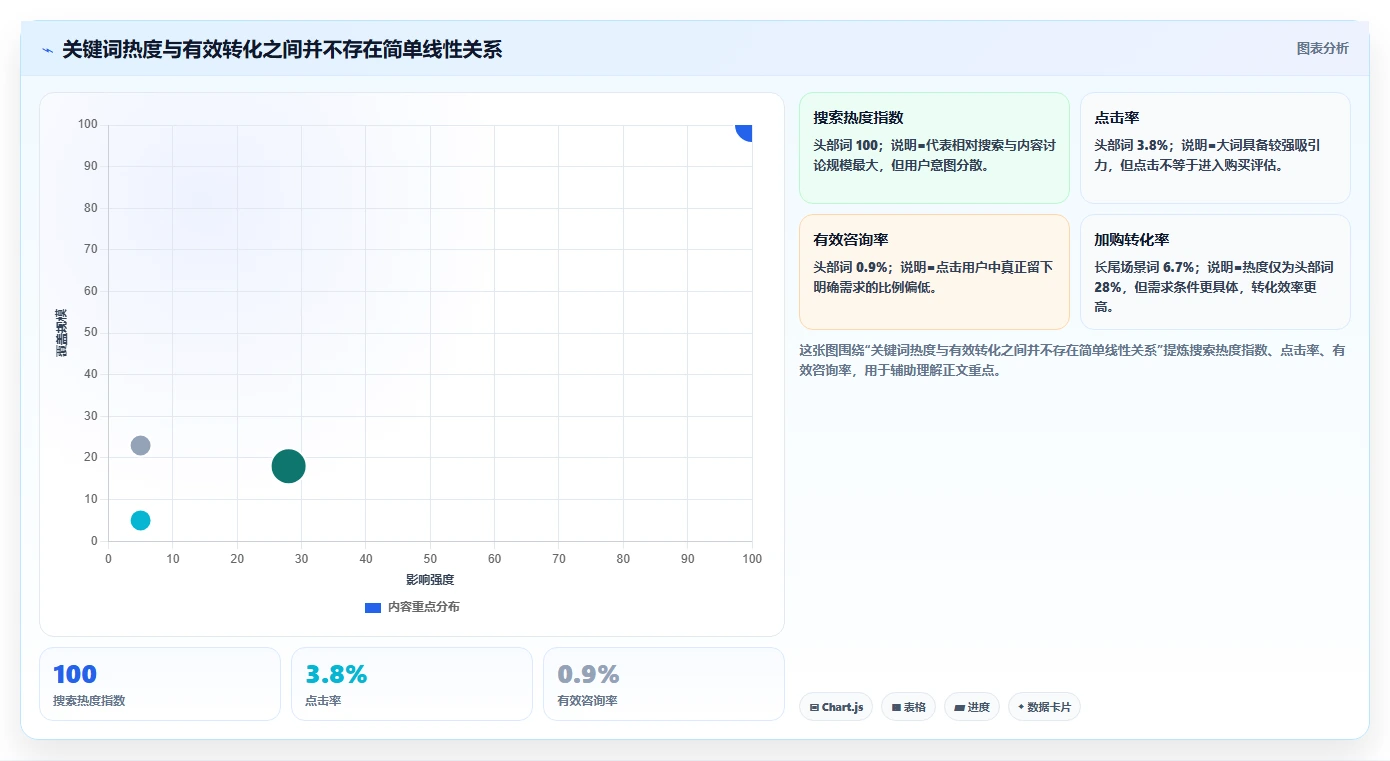Click the 影响强度 x-axis title

coord(430,580)
